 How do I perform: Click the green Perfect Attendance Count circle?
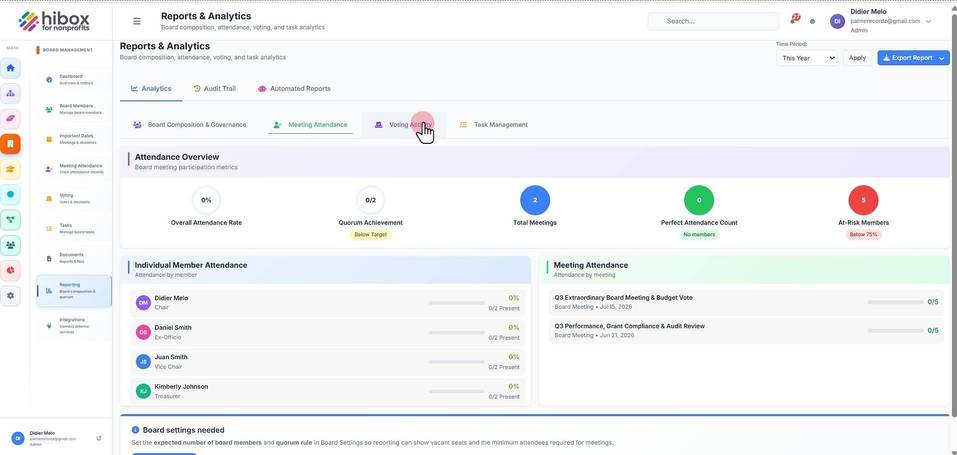pyautogui.click(x=699, y=200)
